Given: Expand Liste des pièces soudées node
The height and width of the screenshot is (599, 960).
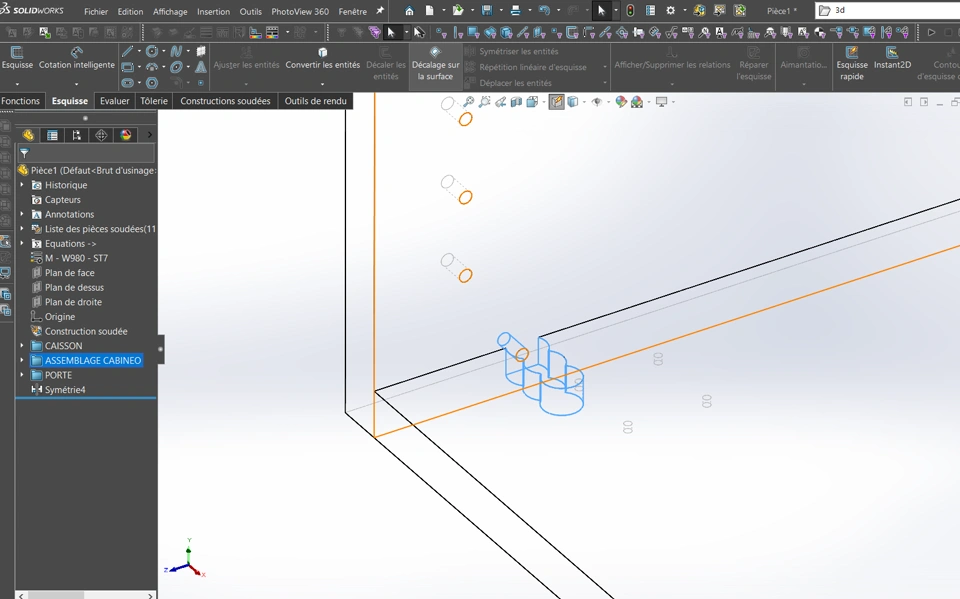Looking at the screenshot, I should click(22, 229).
